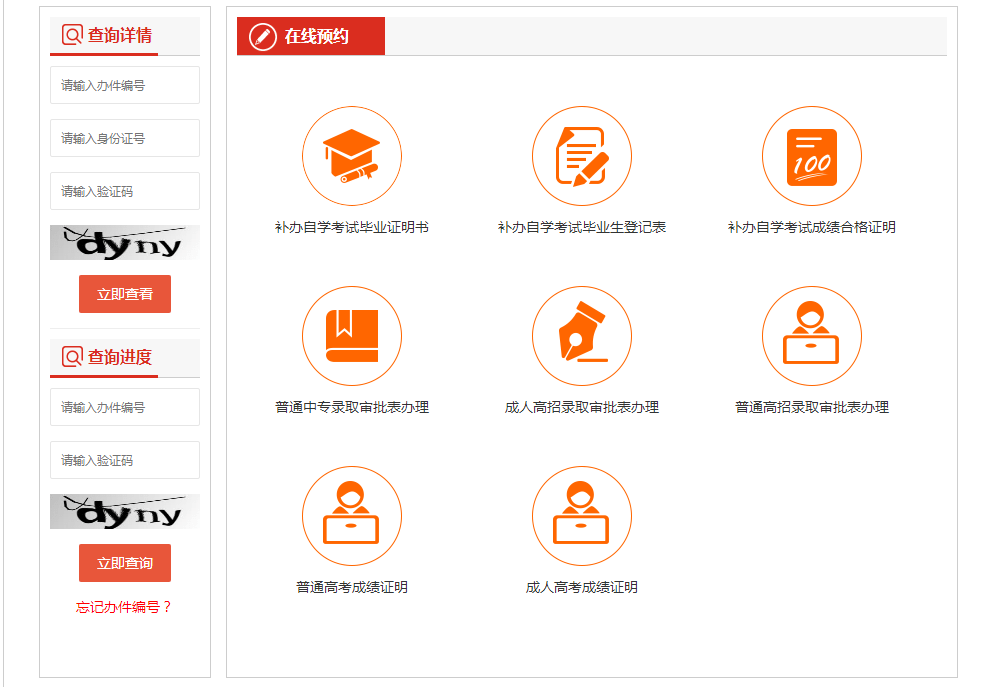Viewport: 988px width, 687px height.
Task: Select the 在线预约 tab header
Action: (311, 37)
